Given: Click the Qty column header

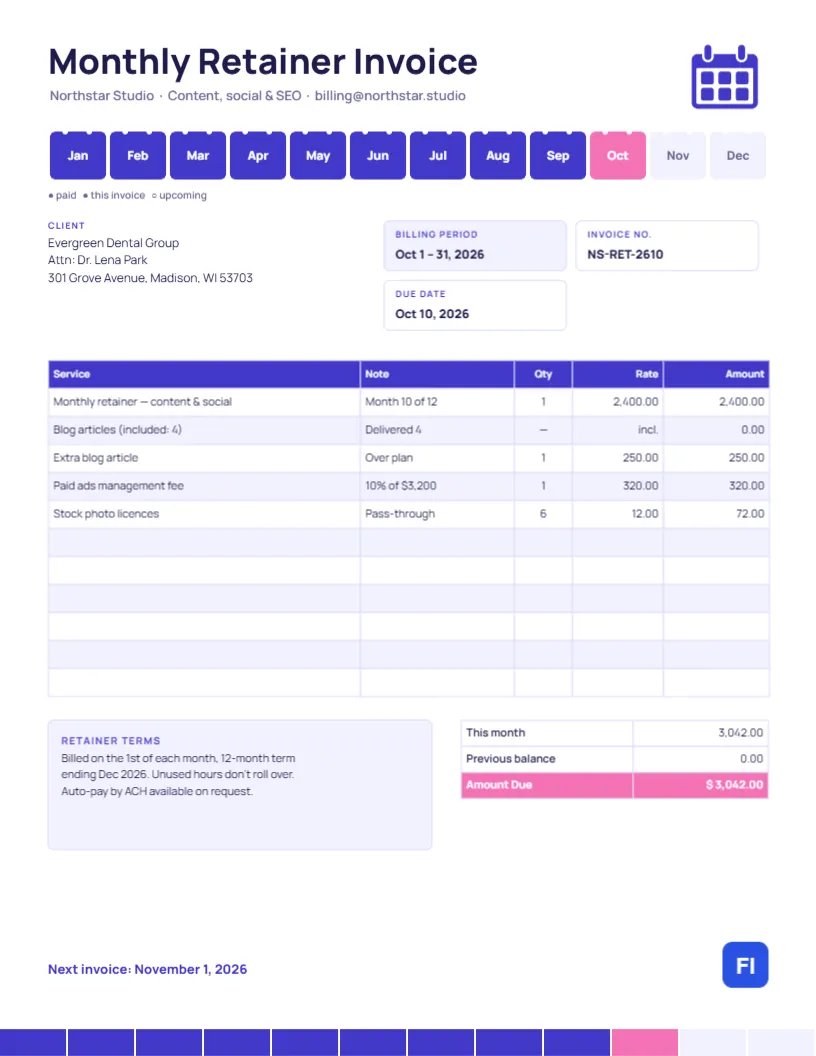Looking at the screenshot, I should point(543,374).
